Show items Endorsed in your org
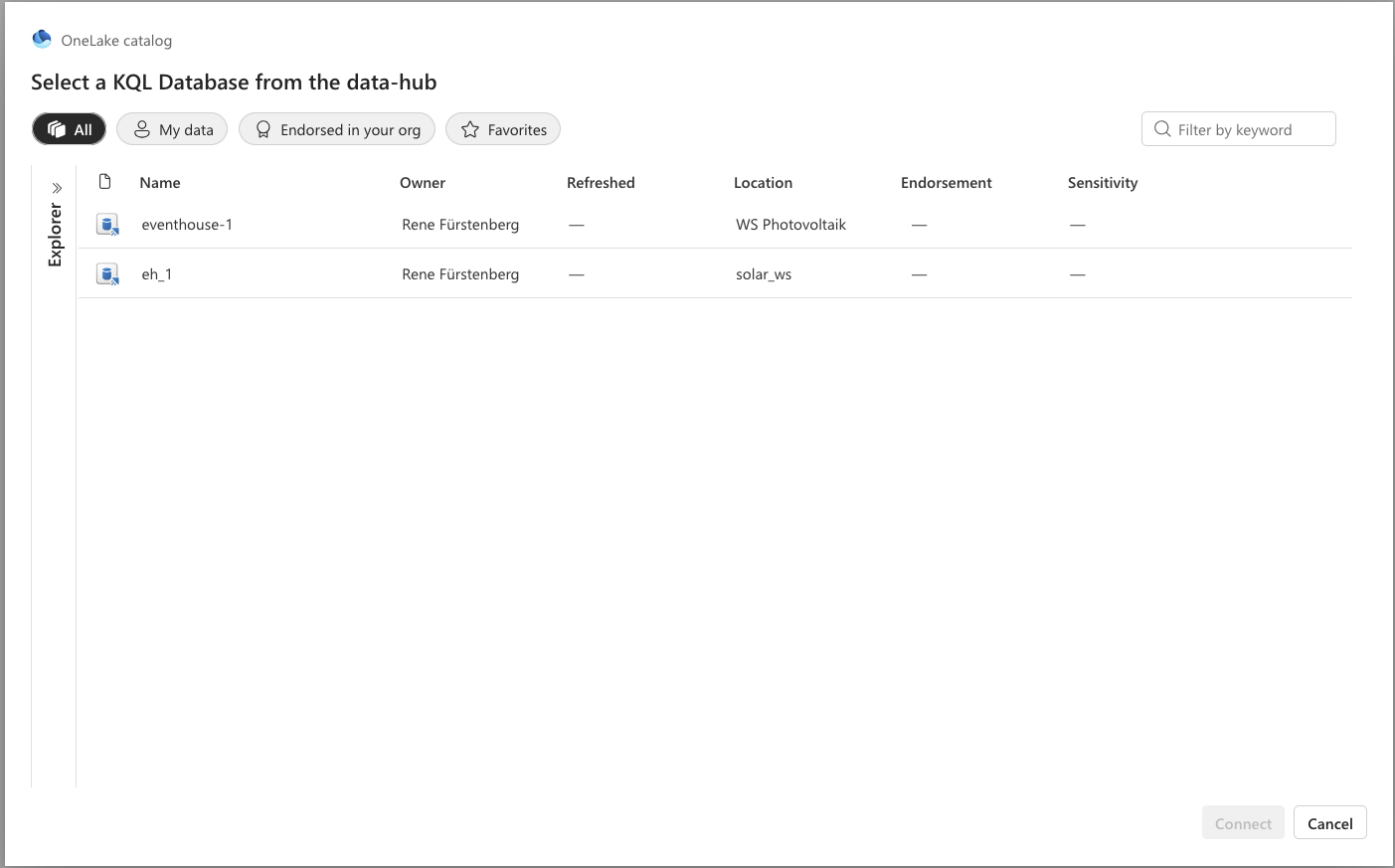 (x=337, y=129)
